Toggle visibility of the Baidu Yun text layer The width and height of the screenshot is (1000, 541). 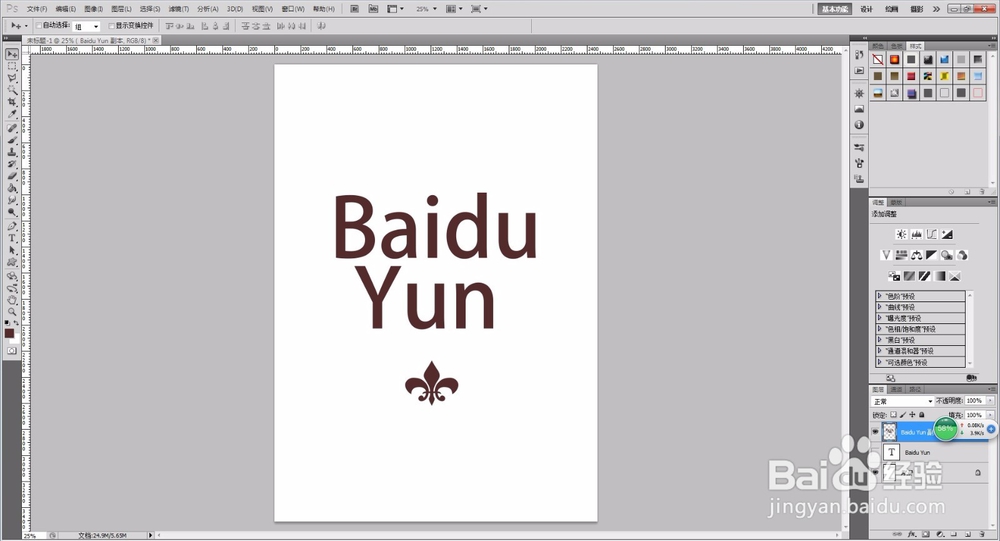(x=876, y=452)
